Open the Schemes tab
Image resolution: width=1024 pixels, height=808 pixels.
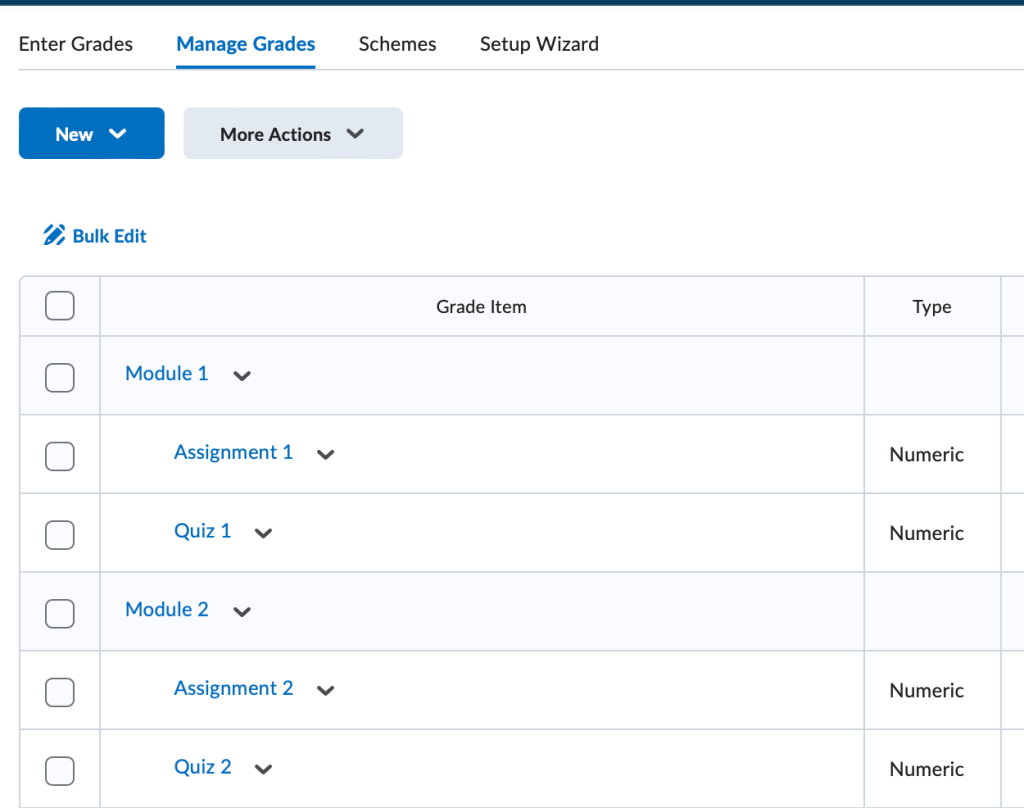(x=397, y=44)
